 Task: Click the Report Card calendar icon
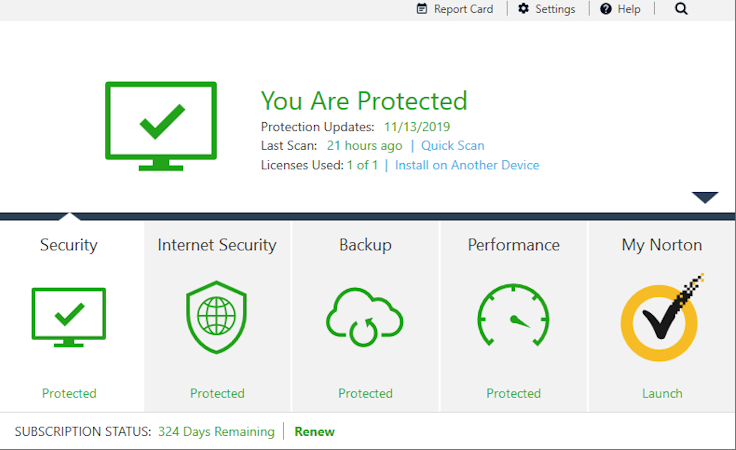pyautogui.click(x=422, y=9)
